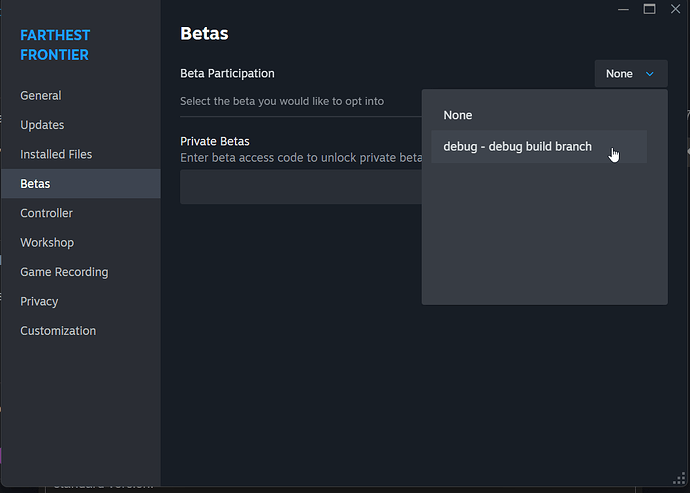690x493 pixels.
Task: Open the Controller settings page
Action: click(x=47, y=213)
